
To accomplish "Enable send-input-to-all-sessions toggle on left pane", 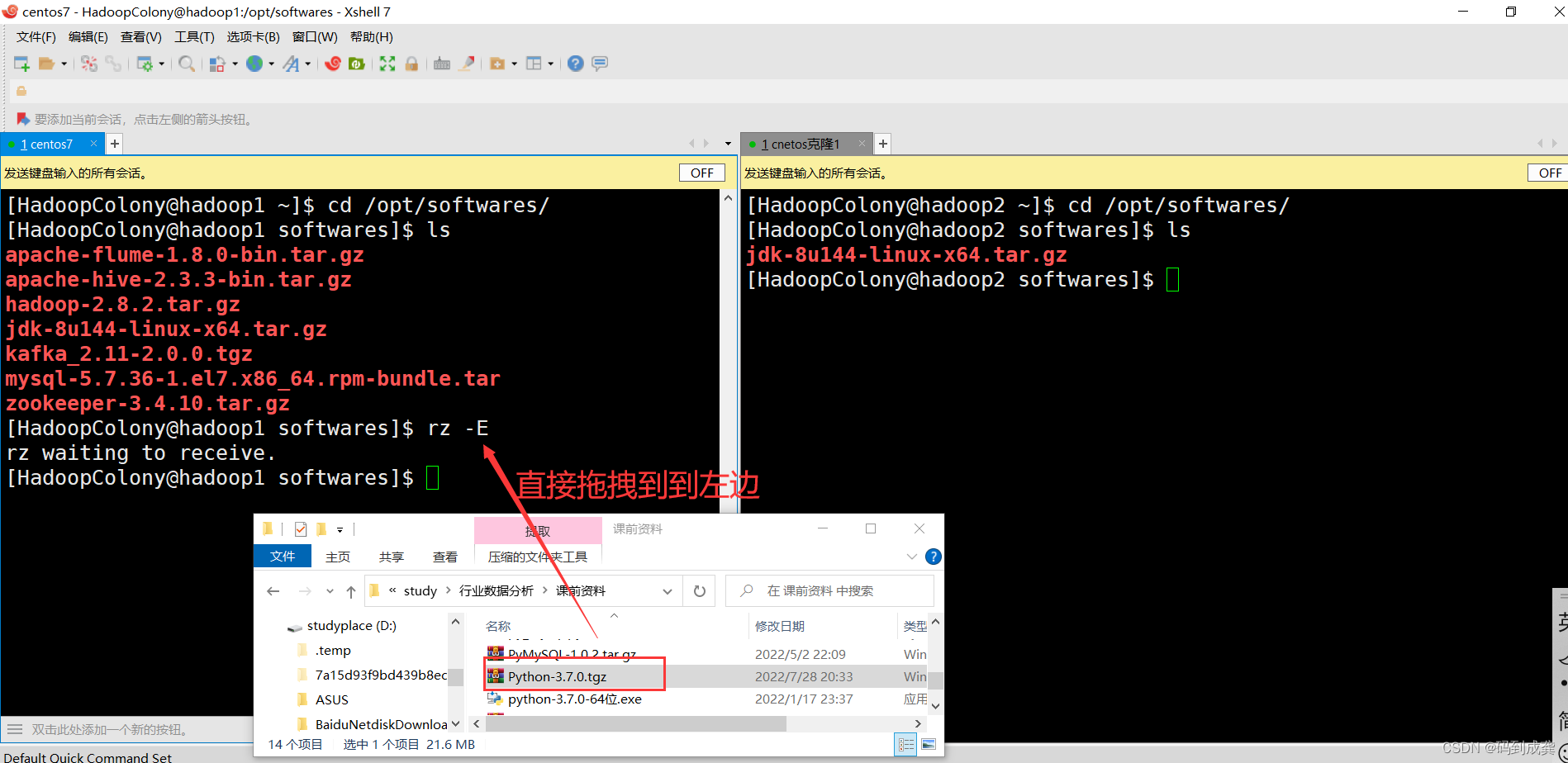I will pyautogui.click(x=701, y=172).
